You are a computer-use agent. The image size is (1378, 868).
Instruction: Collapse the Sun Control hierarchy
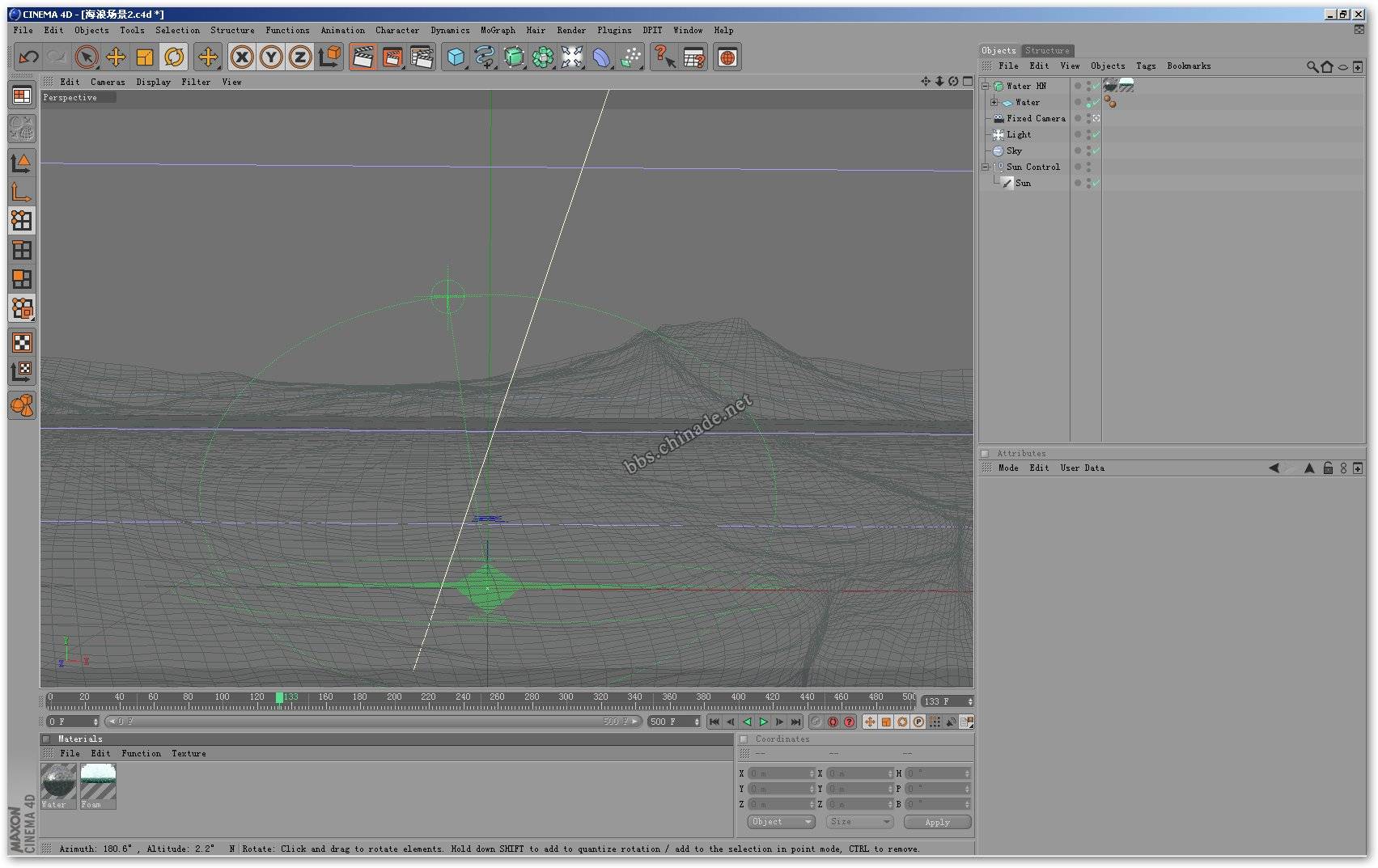pos(986,167)
